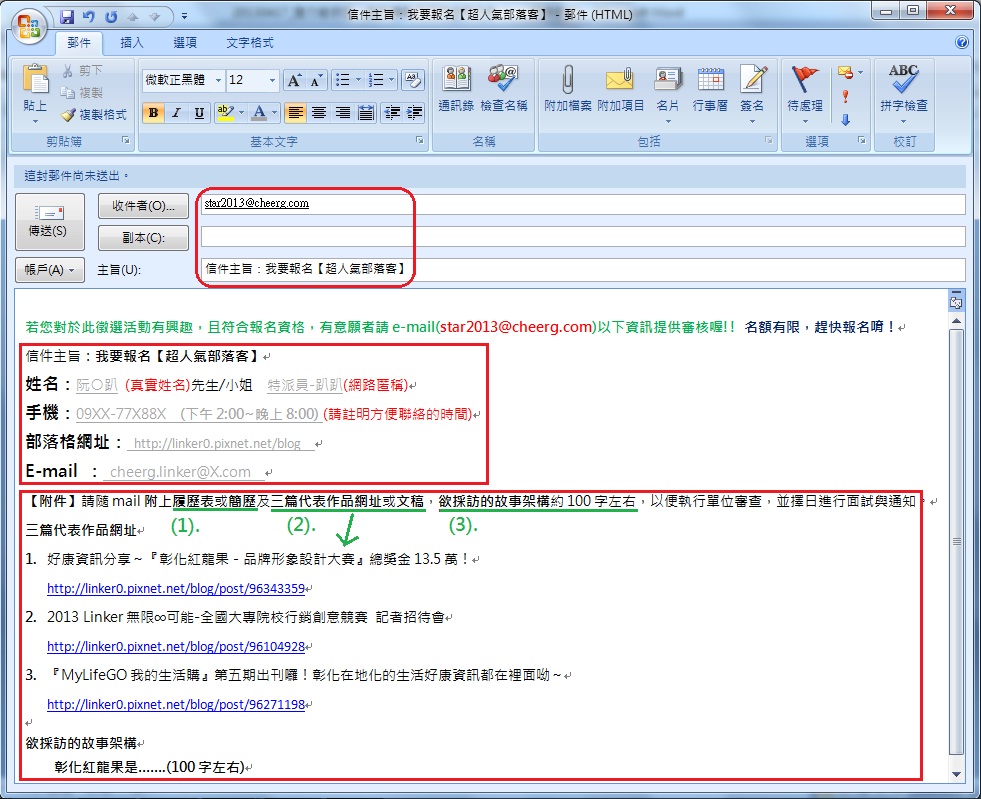
Task: Redo the action in the quick access toolbar
Action: [x=111, y=17]
